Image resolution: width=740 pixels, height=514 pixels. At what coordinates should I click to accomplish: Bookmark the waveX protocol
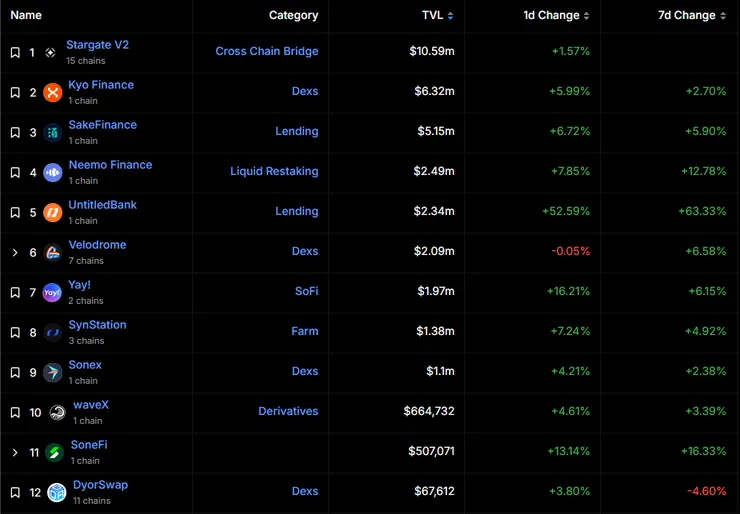click(x=15, y=412)
